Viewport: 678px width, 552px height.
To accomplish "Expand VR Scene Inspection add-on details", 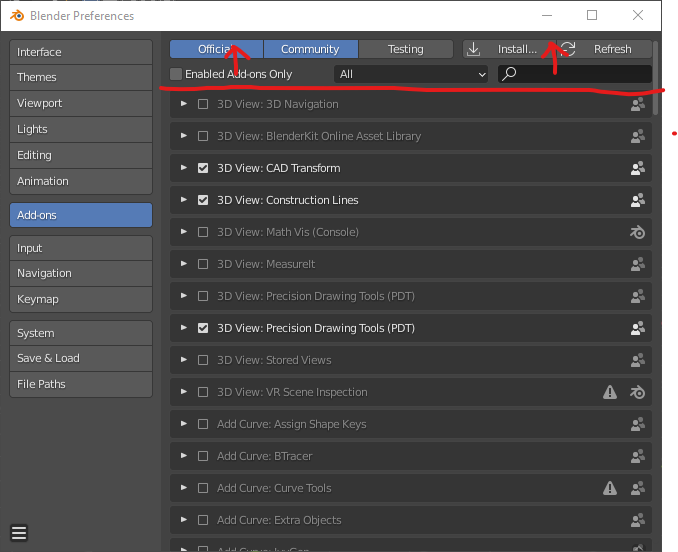I will pyautogui.click(x=184, y=392).
